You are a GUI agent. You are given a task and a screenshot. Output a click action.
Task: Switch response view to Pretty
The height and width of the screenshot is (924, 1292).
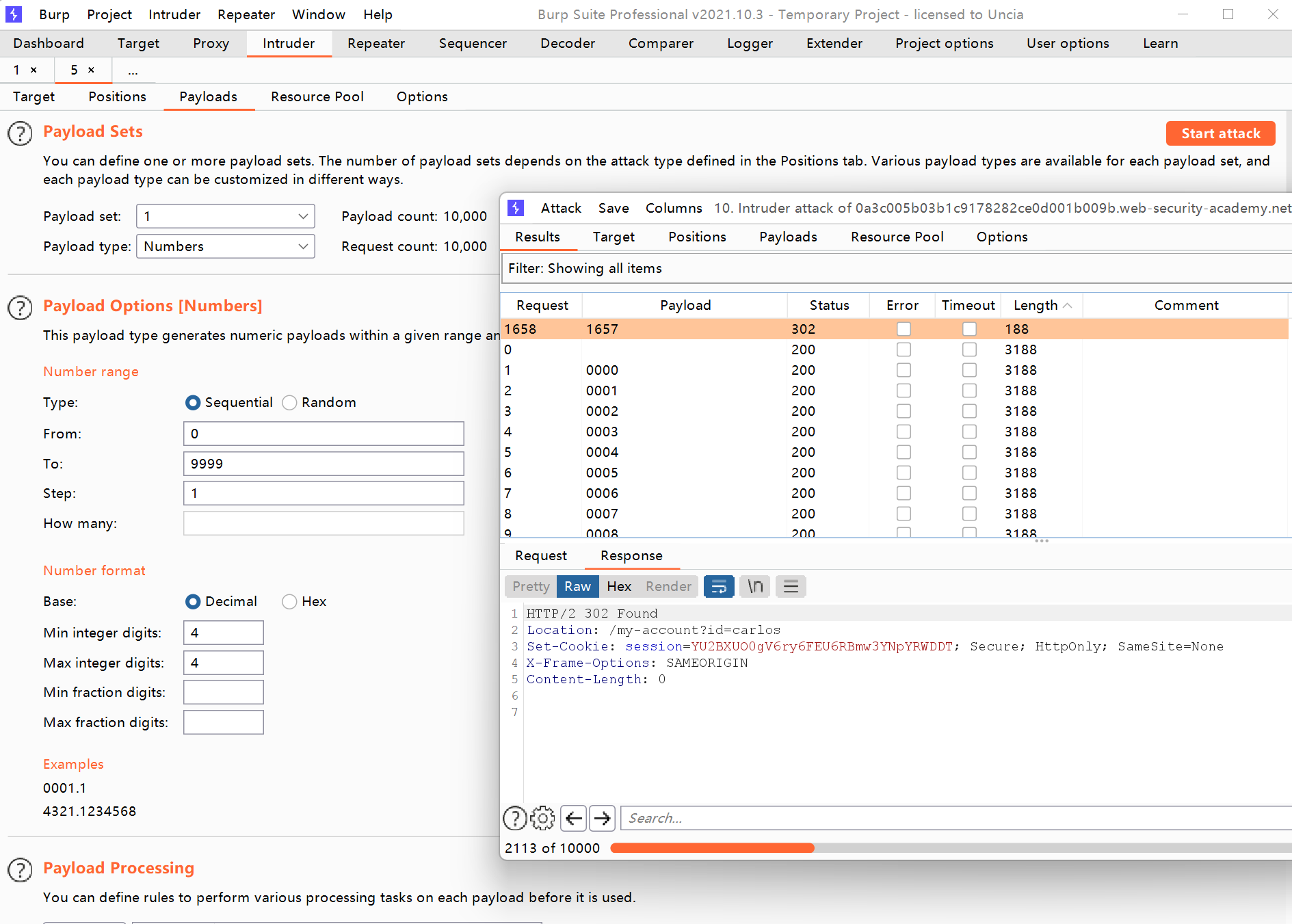(x=531, y=586)
